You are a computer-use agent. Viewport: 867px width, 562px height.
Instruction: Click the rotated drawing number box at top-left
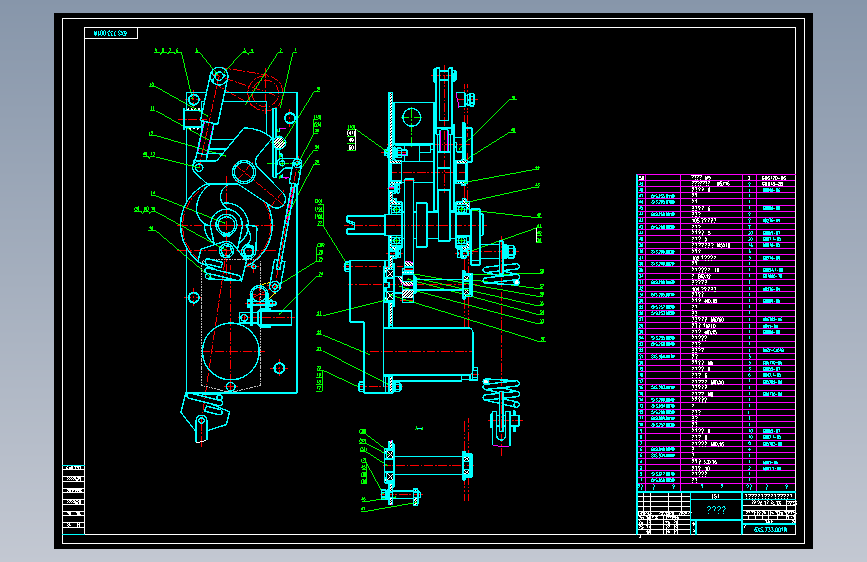click(x=111, y=33)
